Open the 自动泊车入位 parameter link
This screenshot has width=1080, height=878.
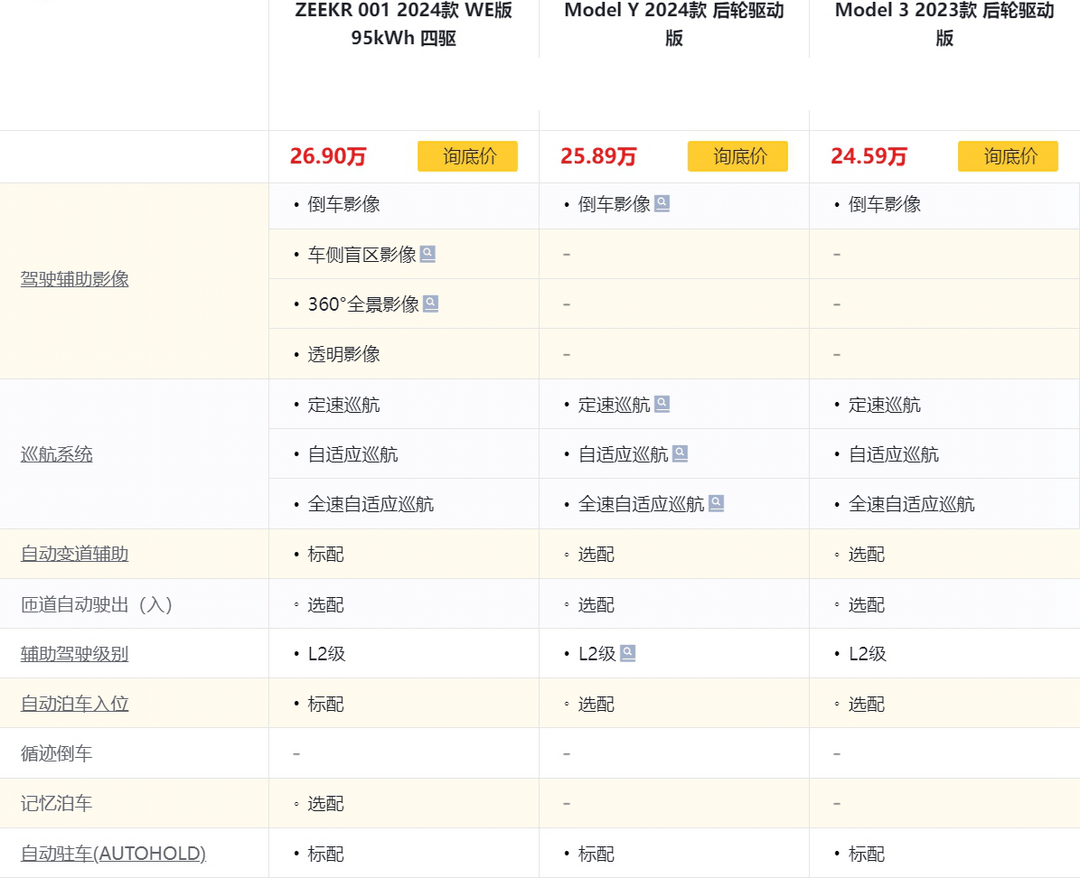click(x=74, y=704)
